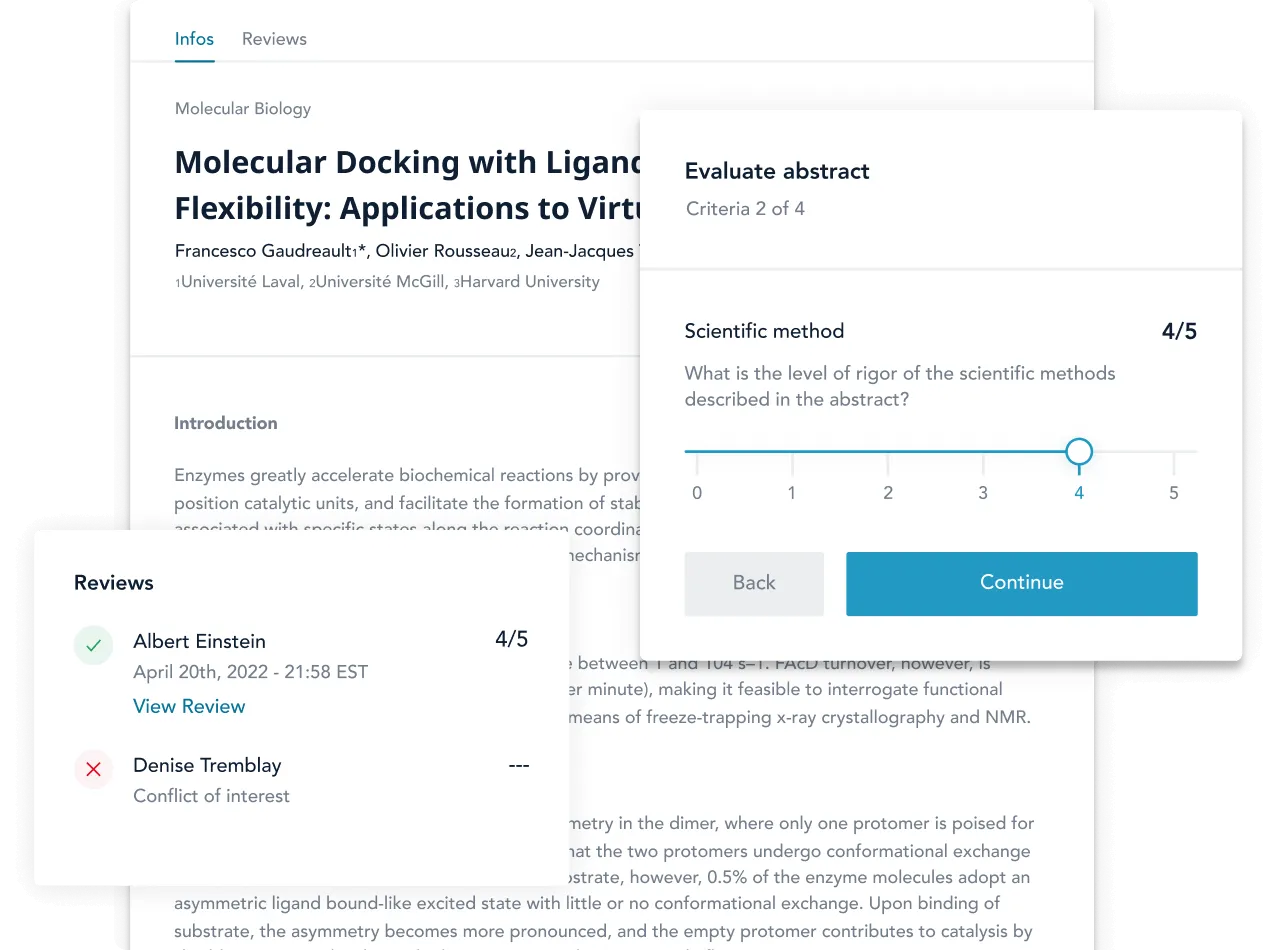Viewport: 1278px width, 950px height.
Task: Select the Infos tab
Action: click(x=194, y=39)
